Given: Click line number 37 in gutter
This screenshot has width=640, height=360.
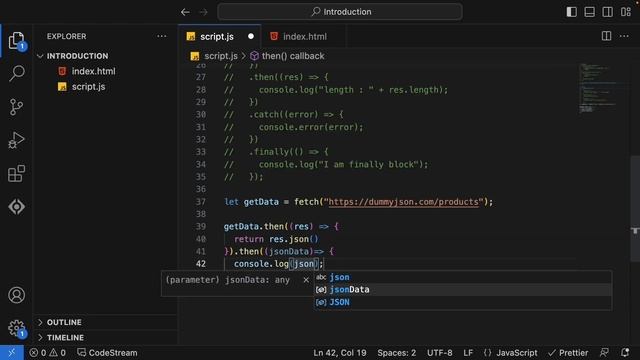Looking at the screenshot, I should [201, 202].
